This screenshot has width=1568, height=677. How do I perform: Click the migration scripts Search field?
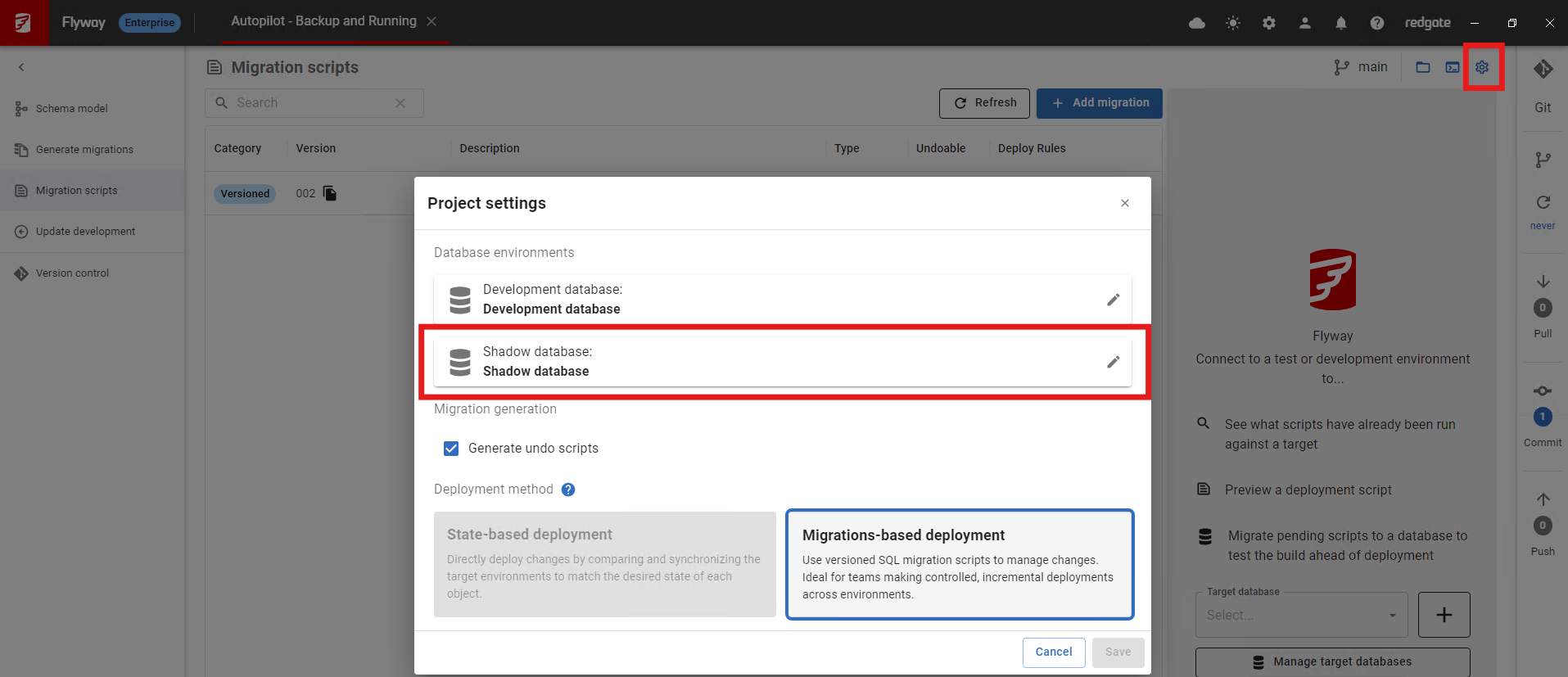click(311, 103)
